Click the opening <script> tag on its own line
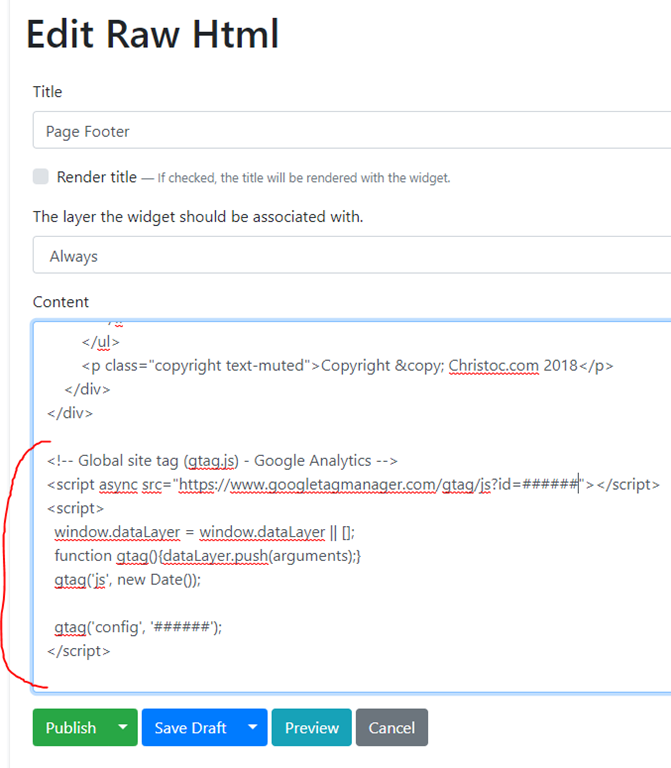This screenshot has width=671, height=768. [75, 508]
